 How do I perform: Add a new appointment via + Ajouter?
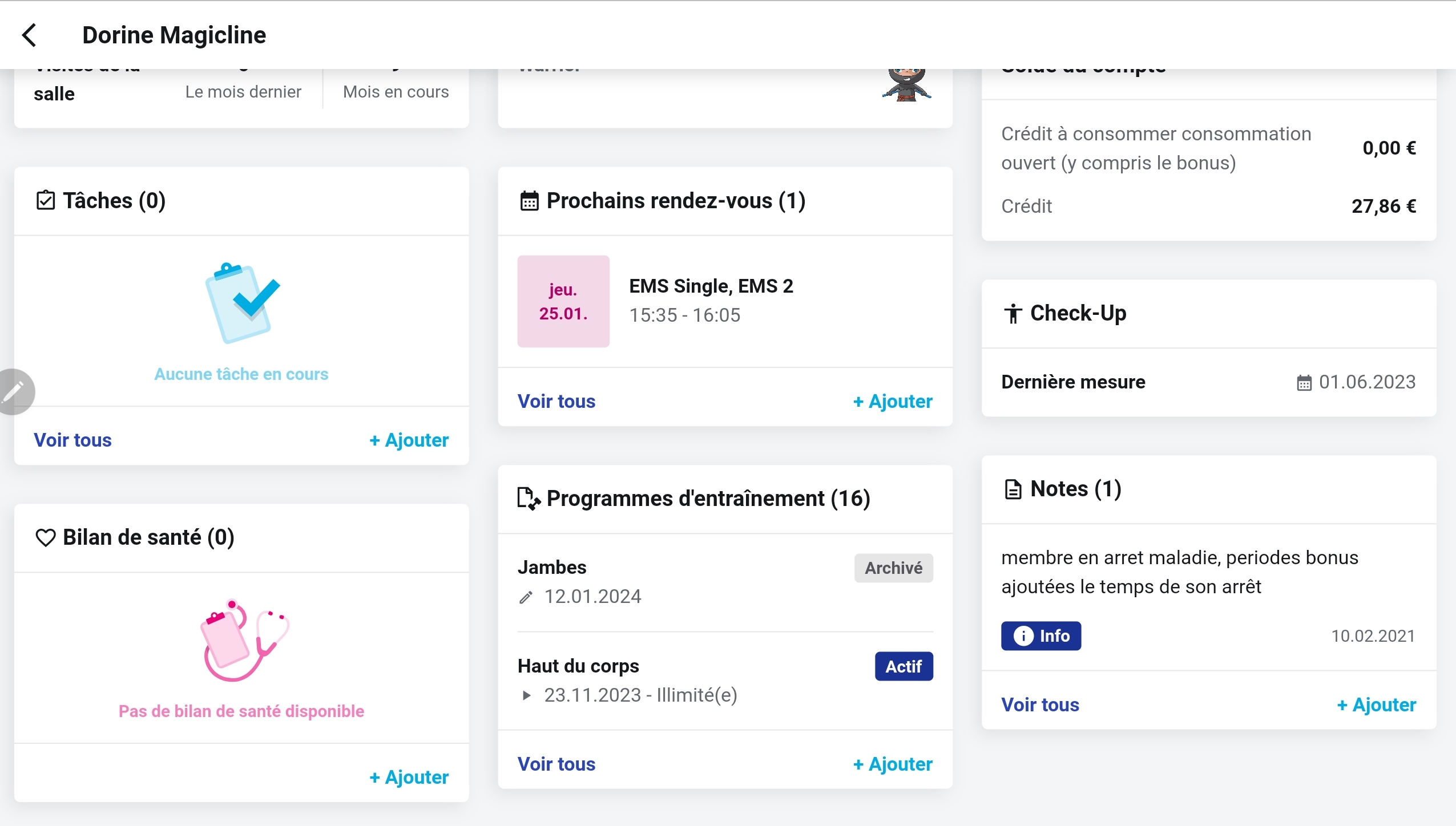[893, 402]
